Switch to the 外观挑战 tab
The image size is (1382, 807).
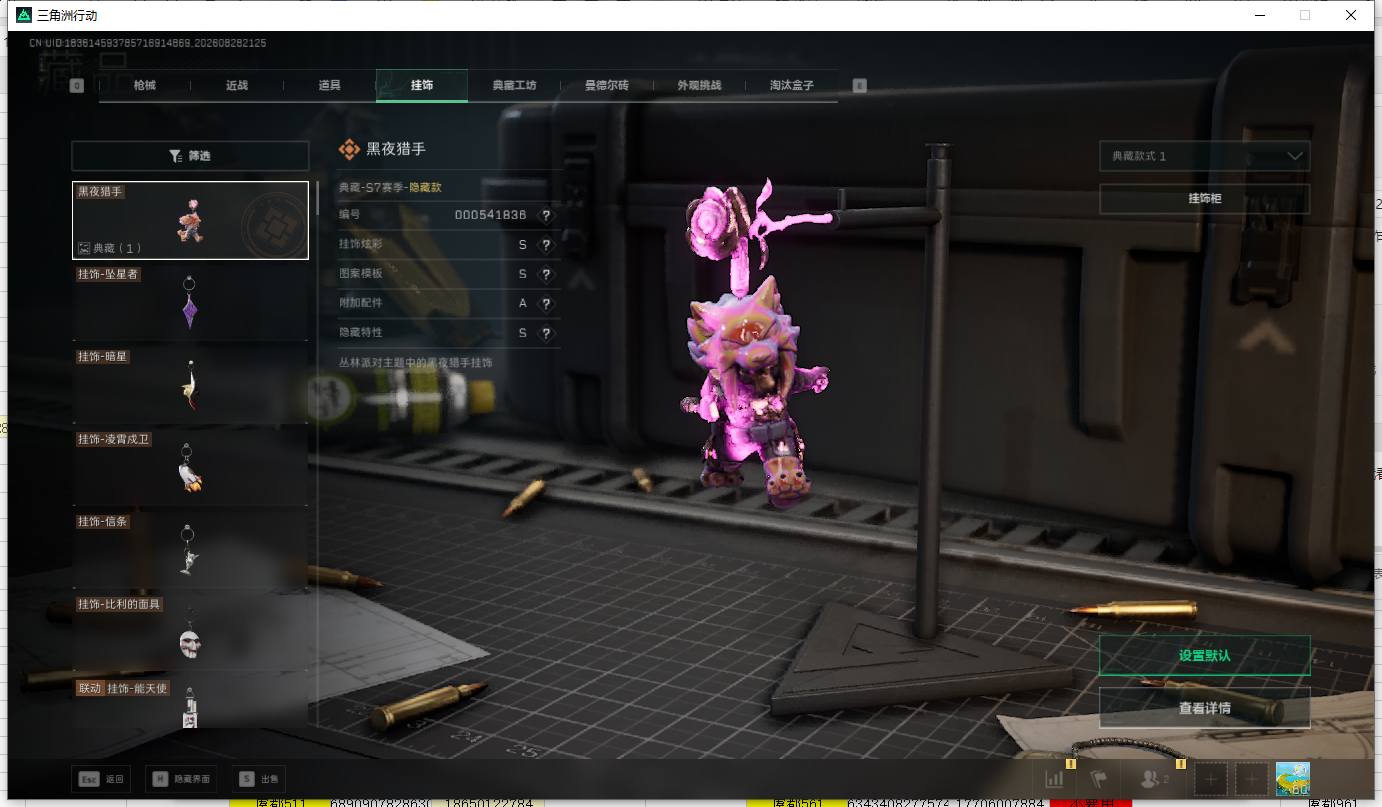coord(699,86)
